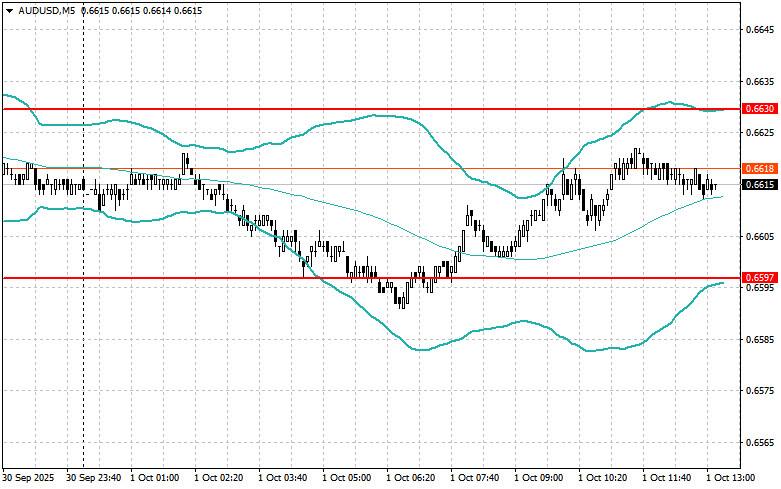Click the 1 Oct 02:20 time label
781x489 pixels.
219,478
